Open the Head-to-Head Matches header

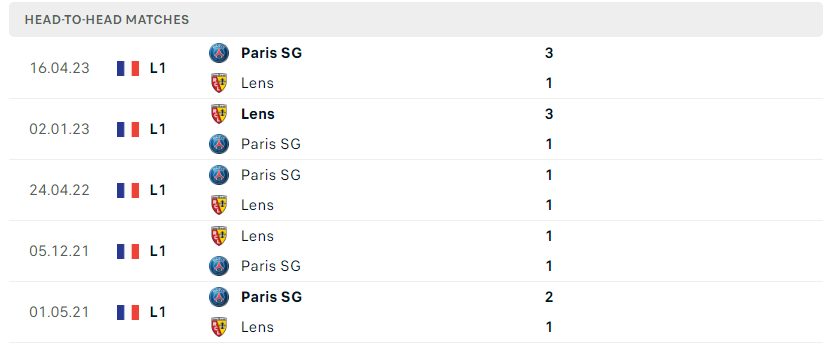click(x=416, y=20)
